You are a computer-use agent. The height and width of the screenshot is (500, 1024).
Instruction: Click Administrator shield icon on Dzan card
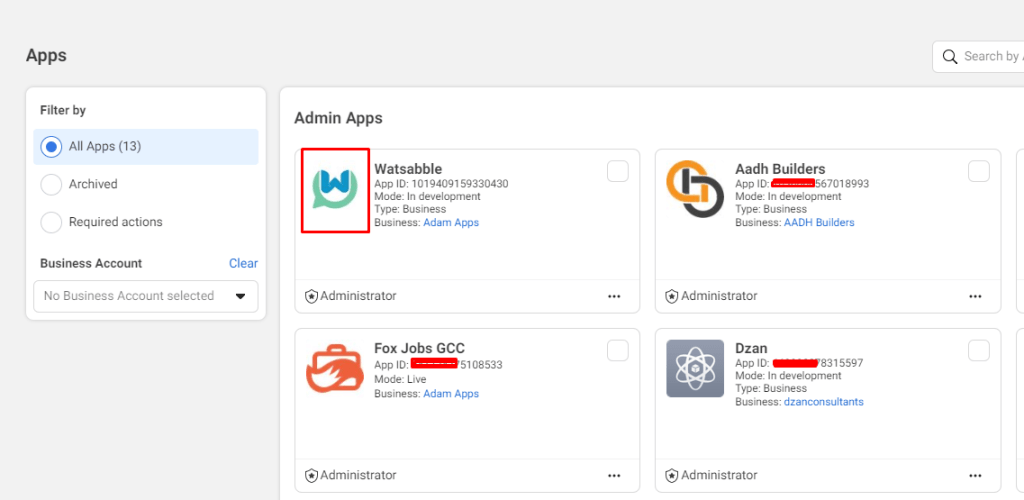point(672,475)
